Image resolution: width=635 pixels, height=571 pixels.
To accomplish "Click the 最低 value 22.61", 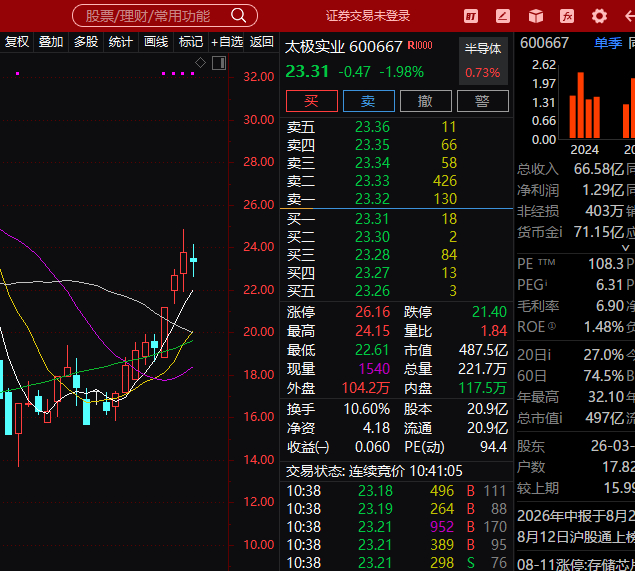I will pyautogui.click(x=373, y=350).
